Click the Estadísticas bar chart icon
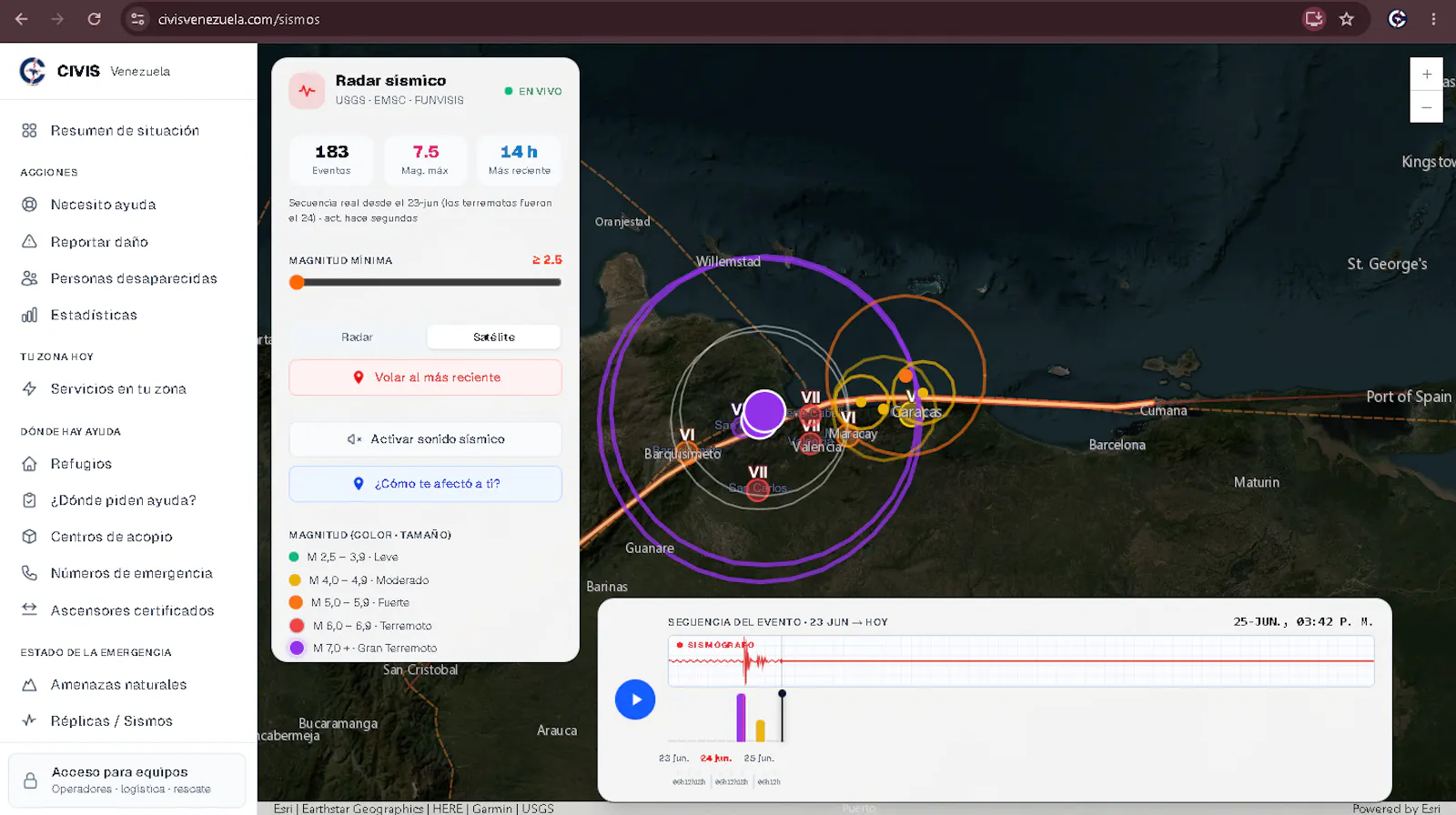 coord(29,315)
